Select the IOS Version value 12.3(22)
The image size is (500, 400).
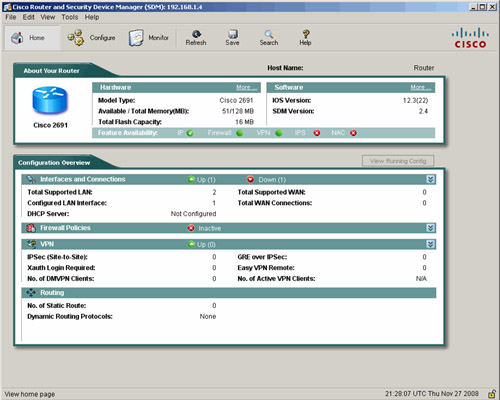pyautogui.click(x=415, y=100)
